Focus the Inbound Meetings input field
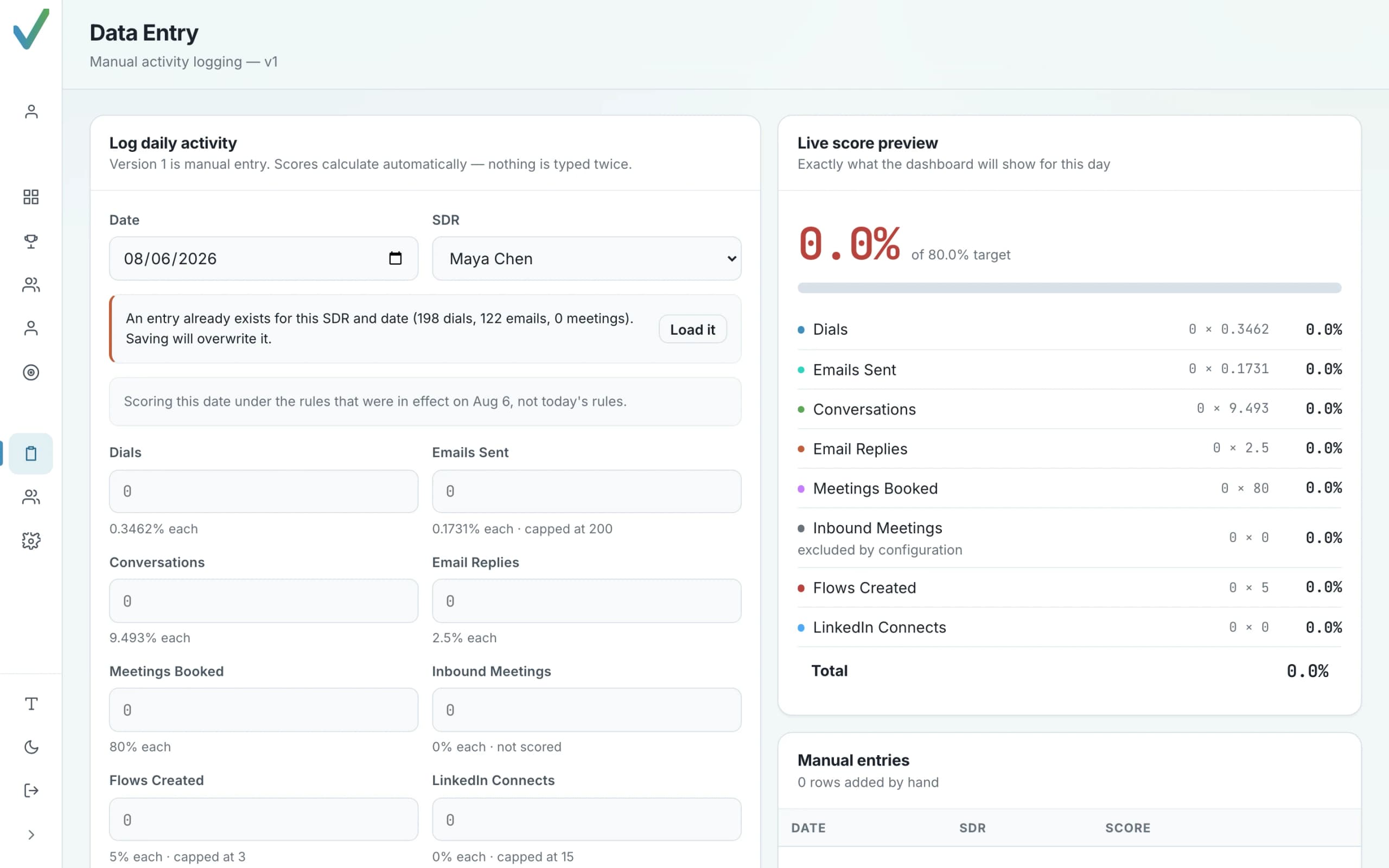The width and height of the screenshot is (1389, 868). (586, 710)
